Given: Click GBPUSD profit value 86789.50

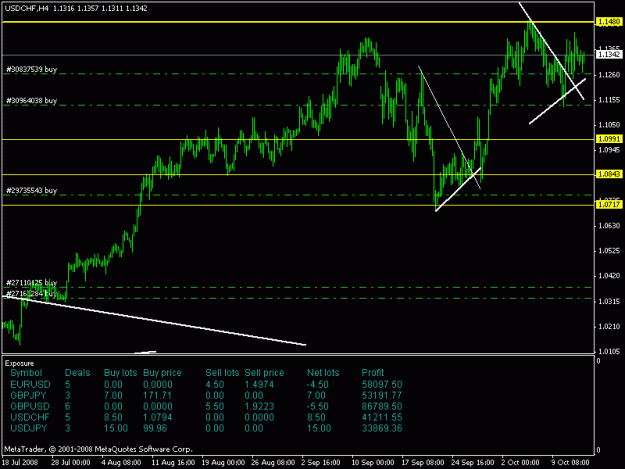Looking at the screenshot, I should (x=382, y=406).
